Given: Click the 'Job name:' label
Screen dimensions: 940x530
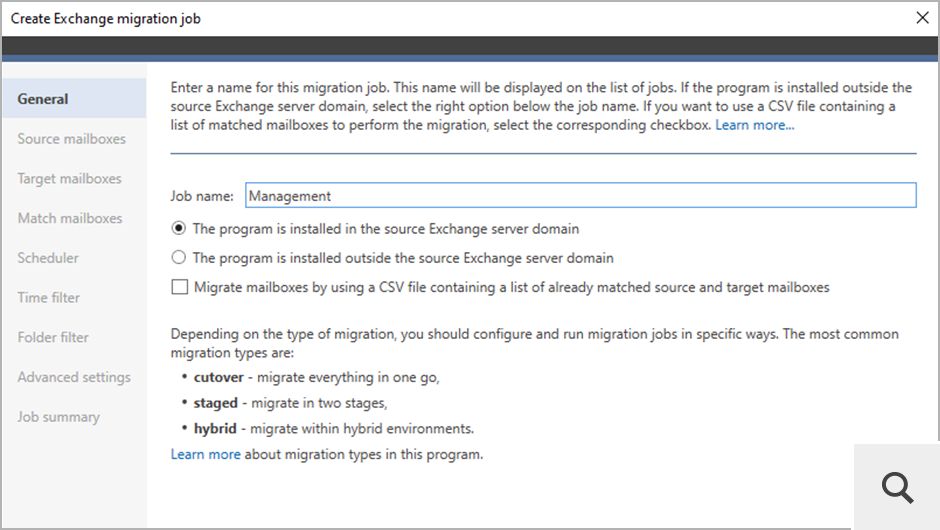Looking at the screenshot, I should pyautogui.click(x=202, y=196).
